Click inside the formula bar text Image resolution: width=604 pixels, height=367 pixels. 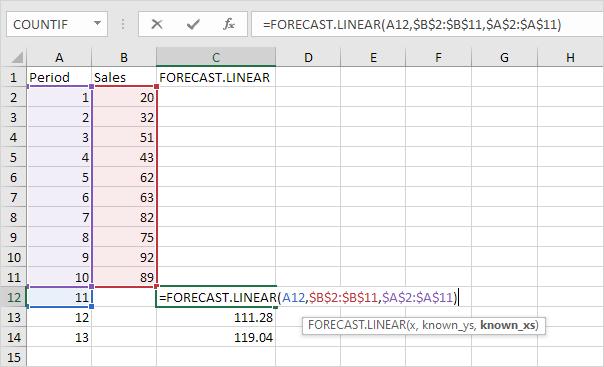coord(412,24)
